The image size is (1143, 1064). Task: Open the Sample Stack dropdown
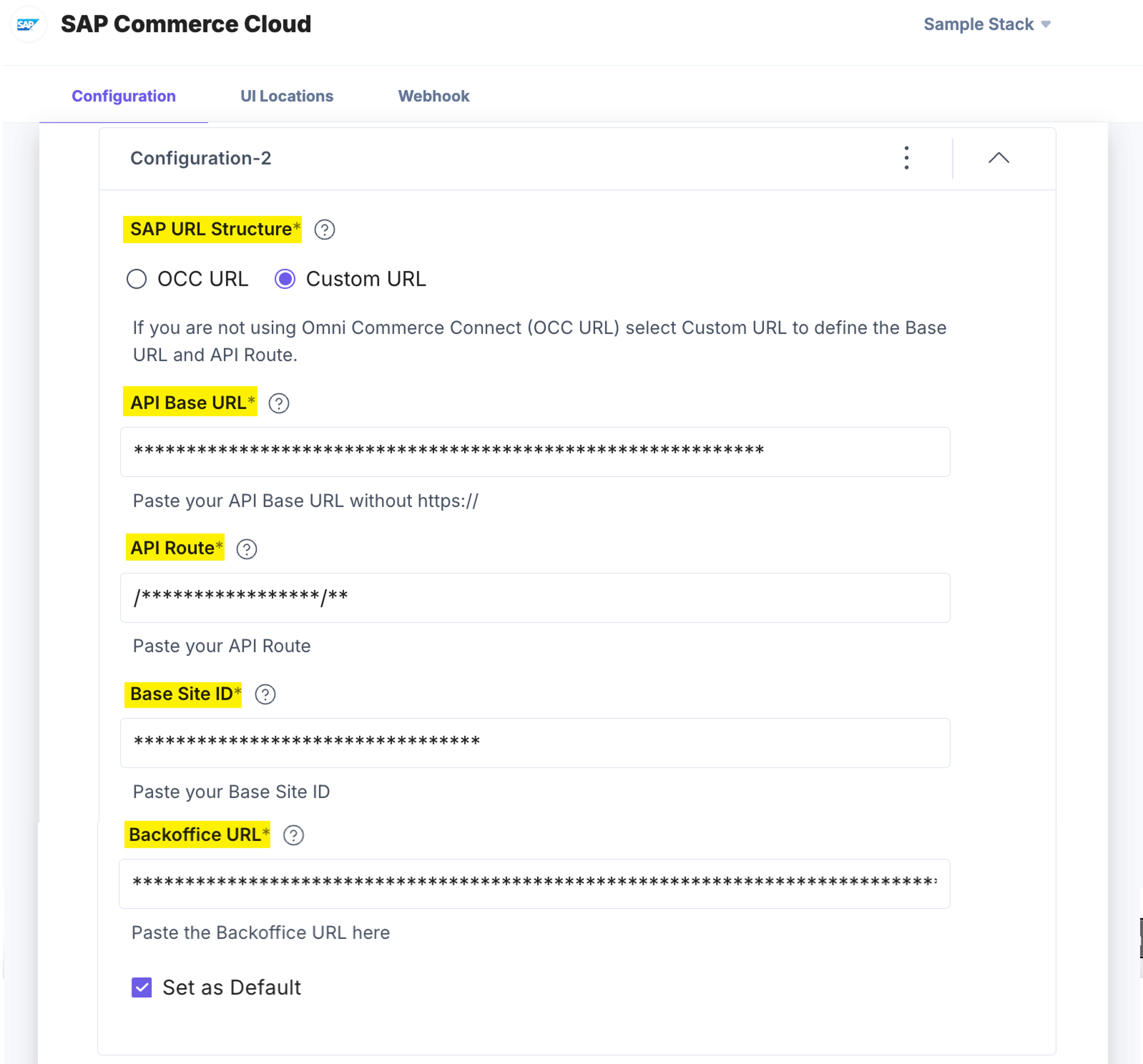[x=987, y=24]
